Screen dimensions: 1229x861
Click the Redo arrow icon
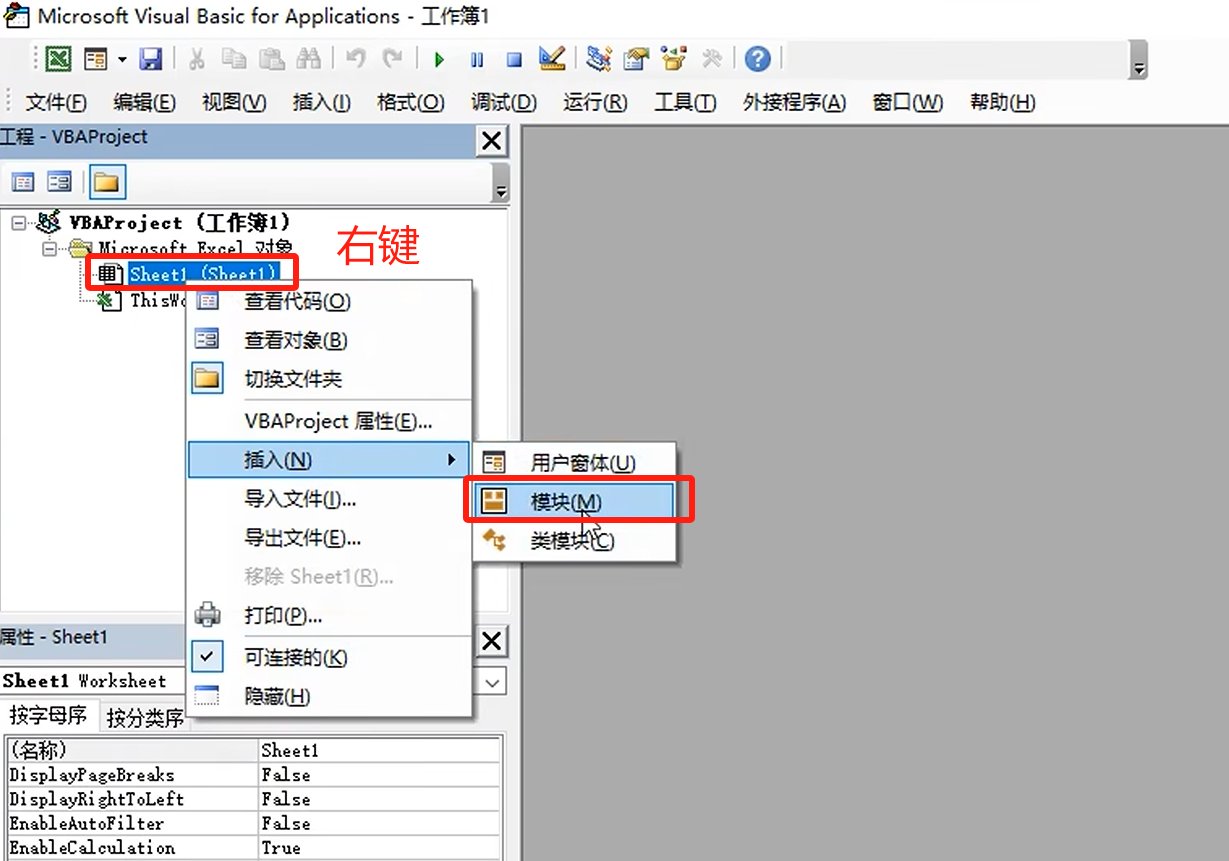392,59
